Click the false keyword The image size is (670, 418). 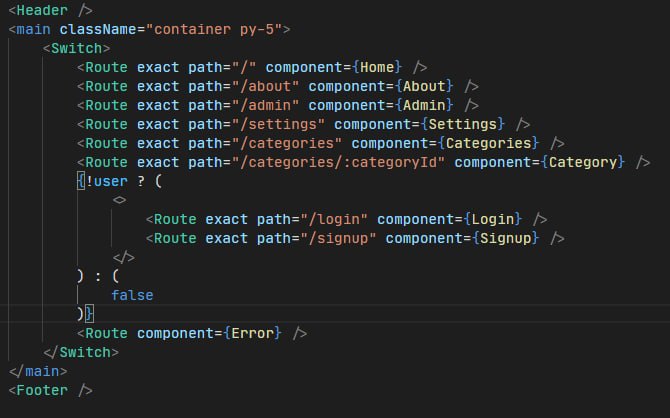(x=132, y=295)
